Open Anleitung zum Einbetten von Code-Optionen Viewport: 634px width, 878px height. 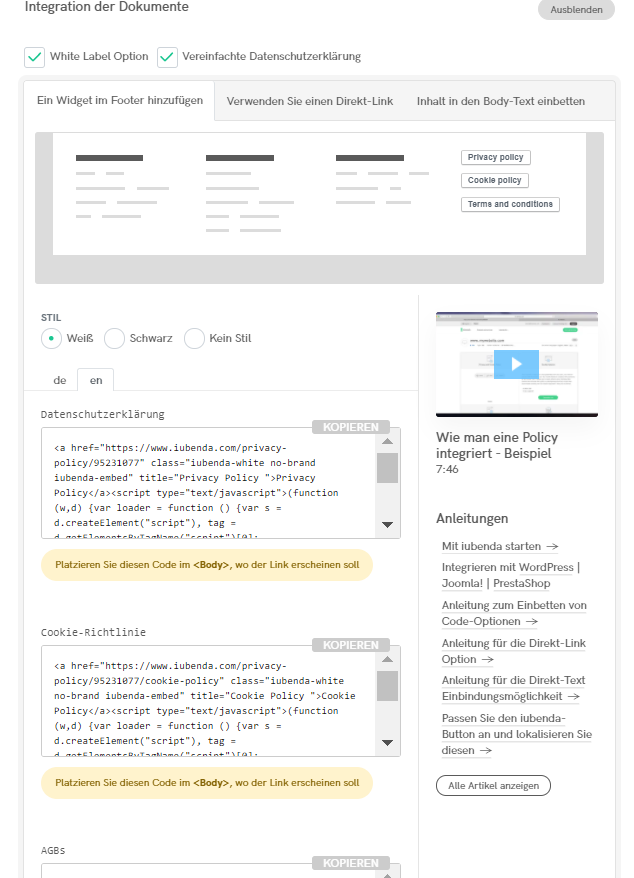point(514,613)
